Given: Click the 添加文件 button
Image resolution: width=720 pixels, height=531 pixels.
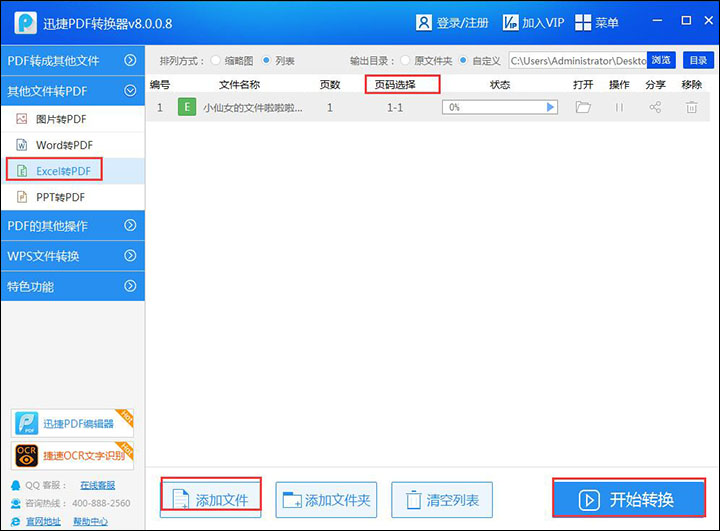Looking at the screenshot, I should point(211,499).
